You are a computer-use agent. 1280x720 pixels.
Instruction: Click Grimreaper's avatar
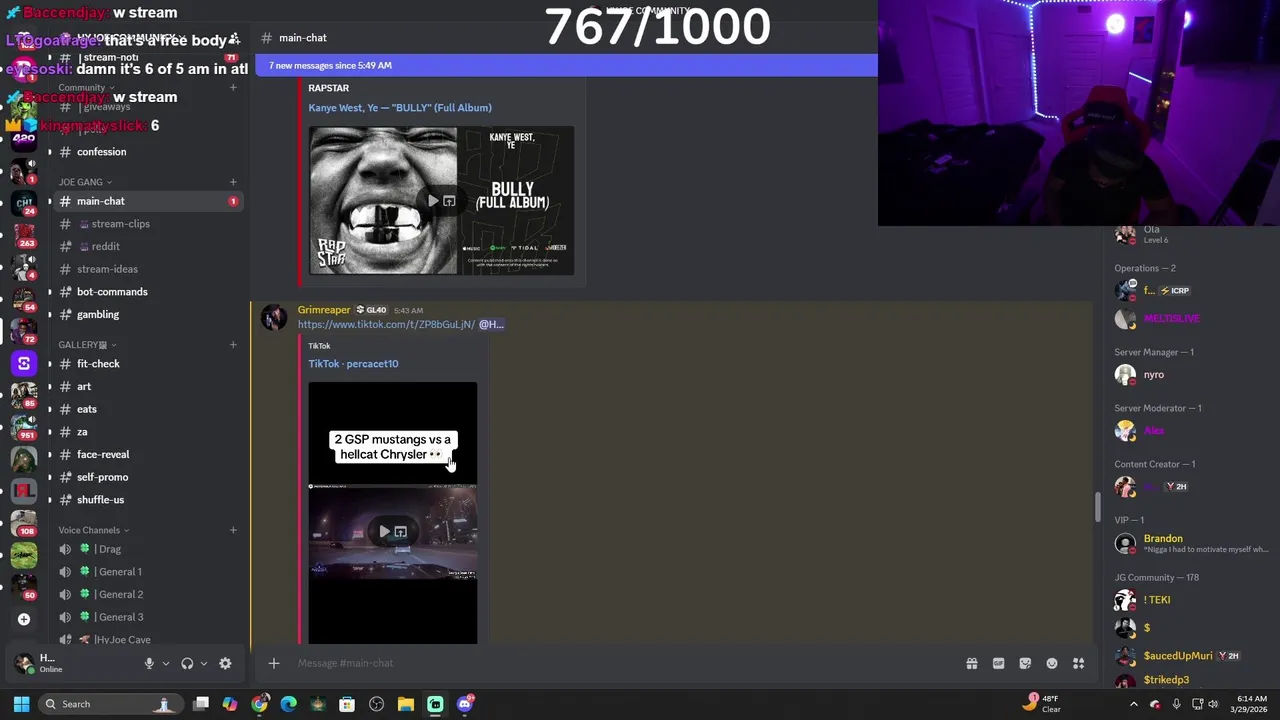(x=273, y=317)
